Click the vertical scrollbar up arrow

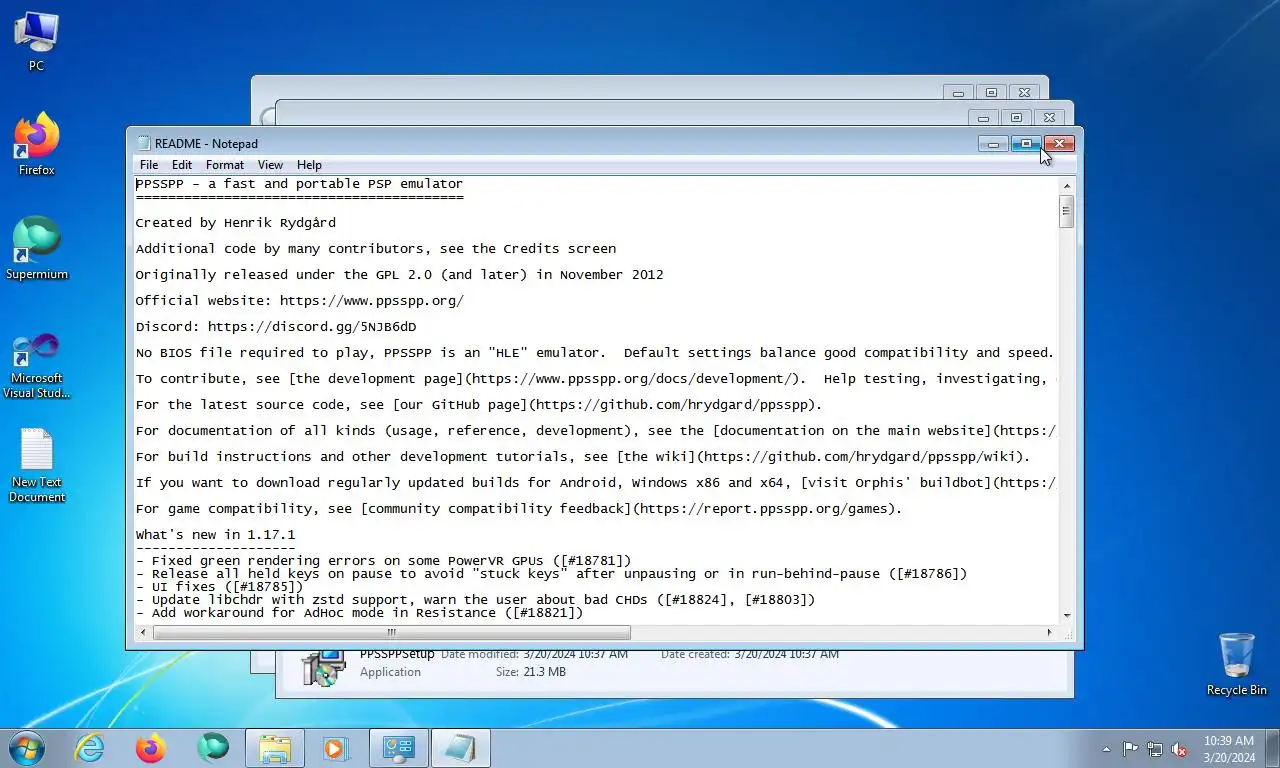(1067, 186)
